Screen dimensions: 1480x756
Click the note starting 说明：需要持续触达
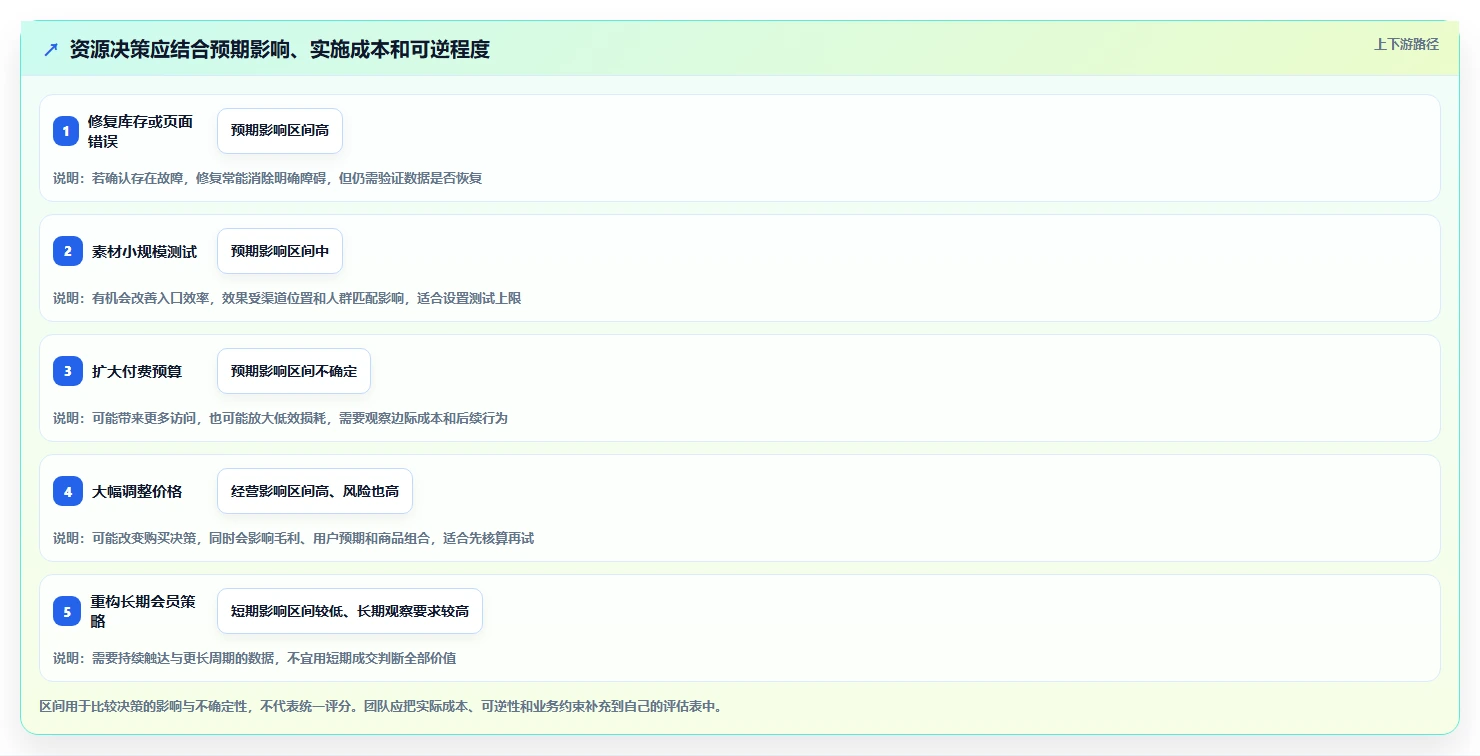tap(255, 658)
